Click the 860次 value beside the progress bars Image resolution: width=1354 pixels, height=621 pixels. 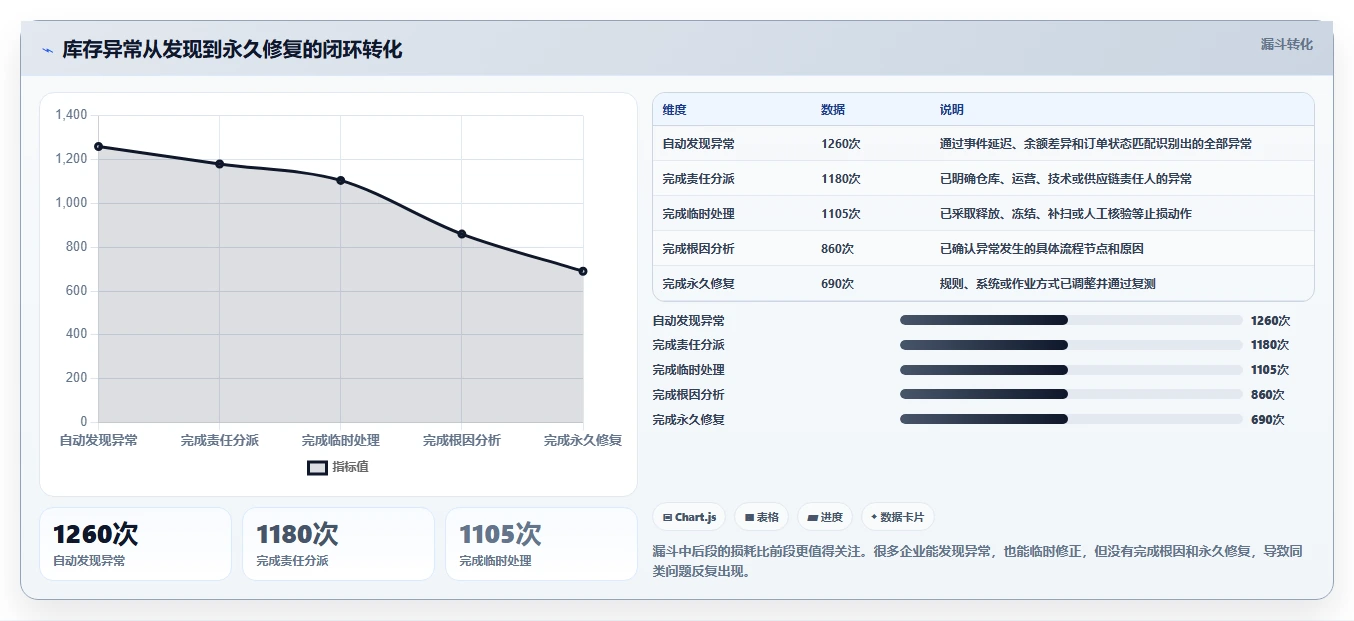pos(1267,395)
